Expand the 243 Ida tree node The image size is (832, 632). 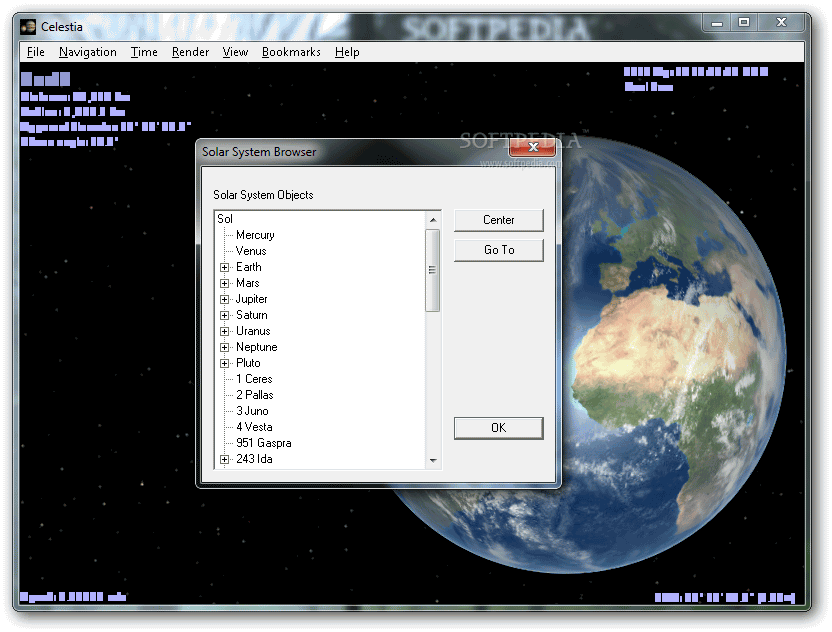click(x=224, y=460)
